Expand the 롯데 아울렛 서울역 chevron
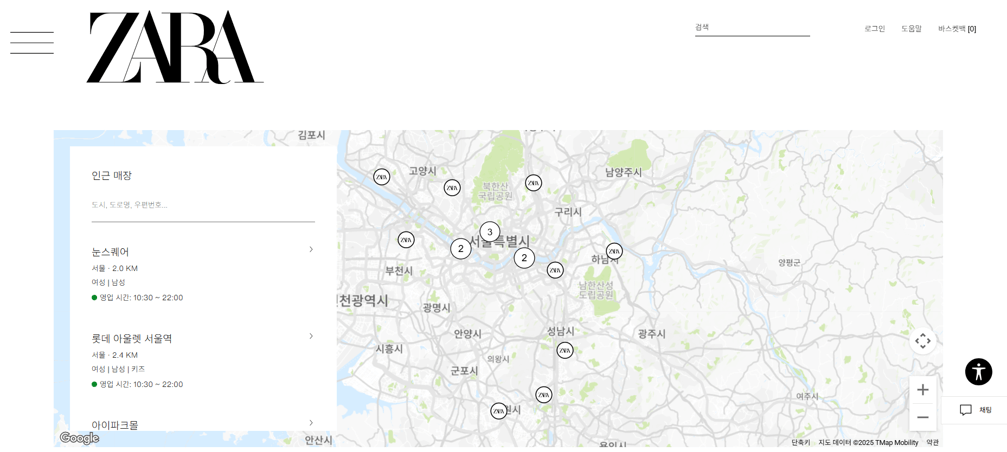 click(x=311, y=336)
